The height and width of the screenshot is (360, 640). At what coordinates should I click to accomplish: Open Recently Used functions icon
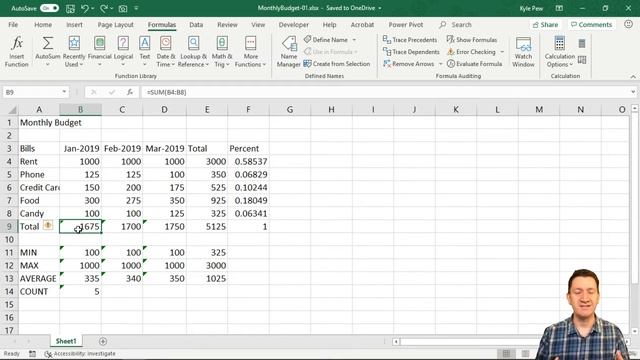[x=74, y=43]
